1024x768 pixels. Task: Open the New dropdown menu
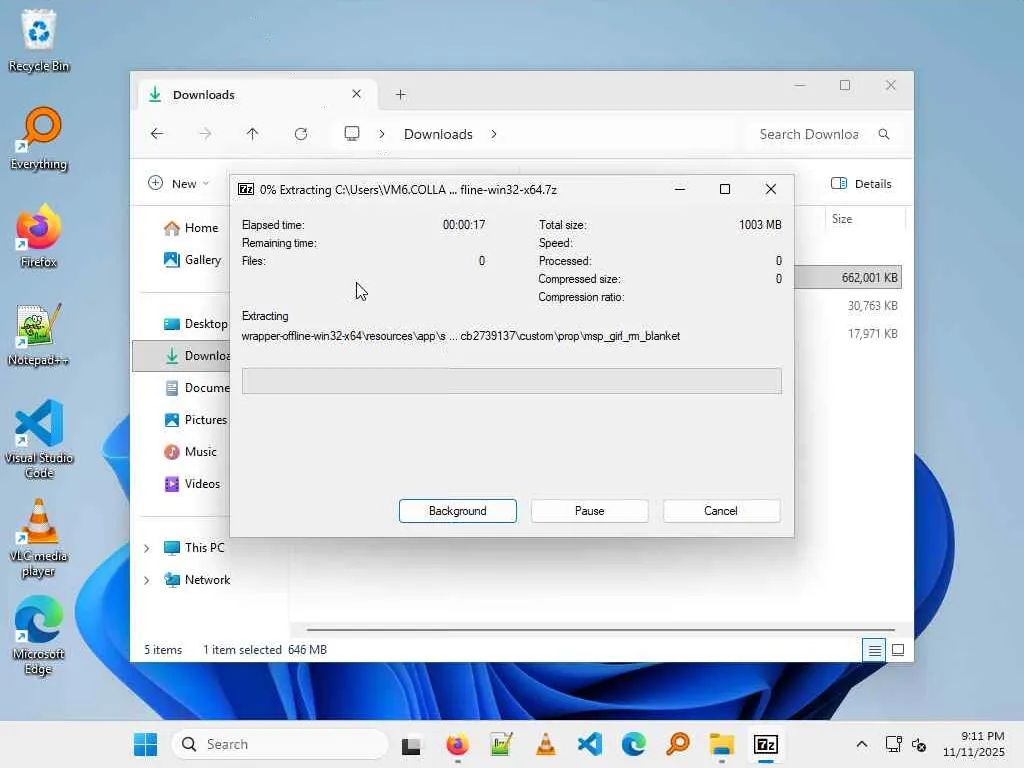pyautogui.click(x=179, y=184)
